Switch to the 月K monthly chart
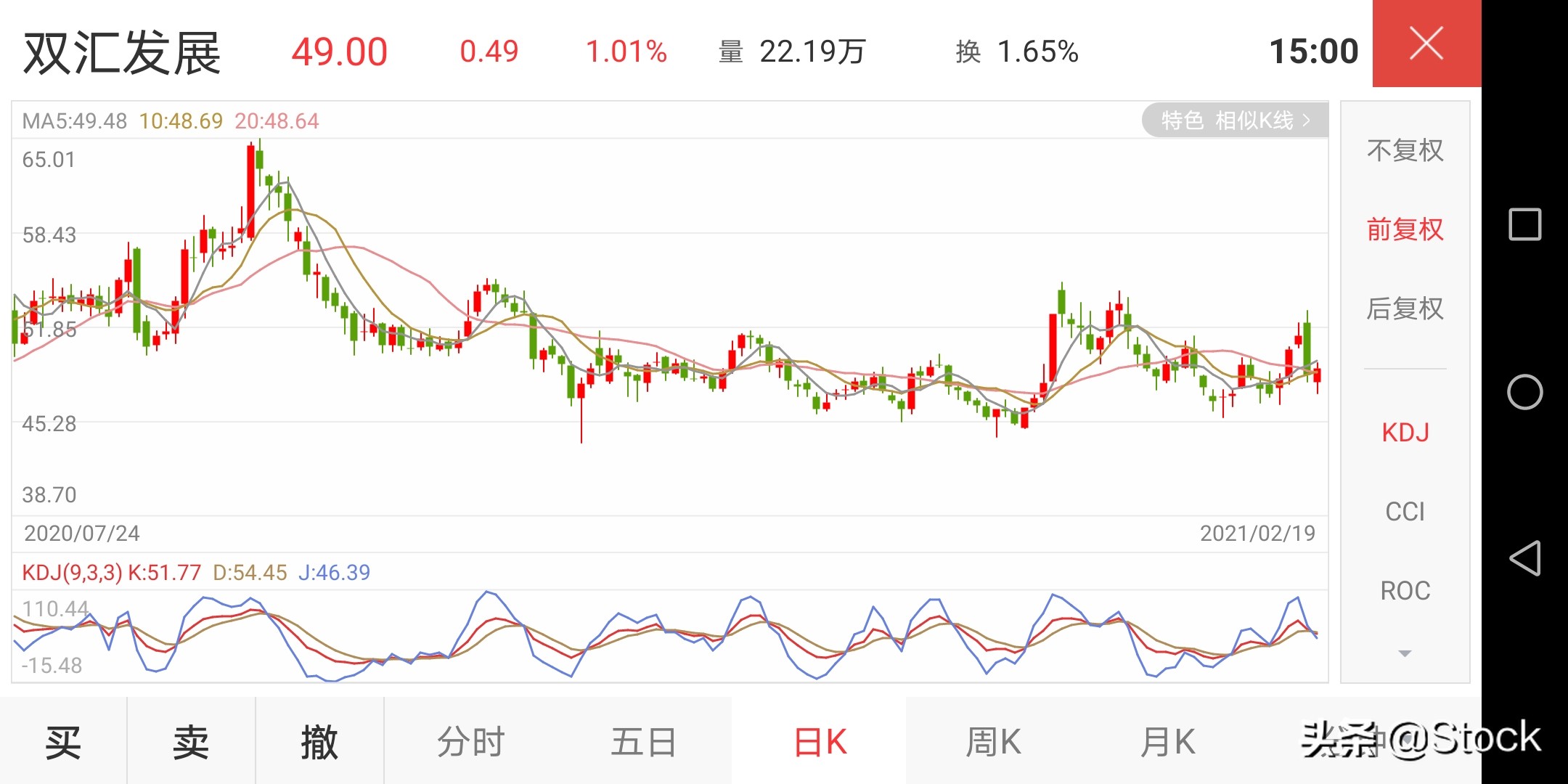Viewport: 1568px width, 784px height. pyautogui.click(x=1165, y=742)
